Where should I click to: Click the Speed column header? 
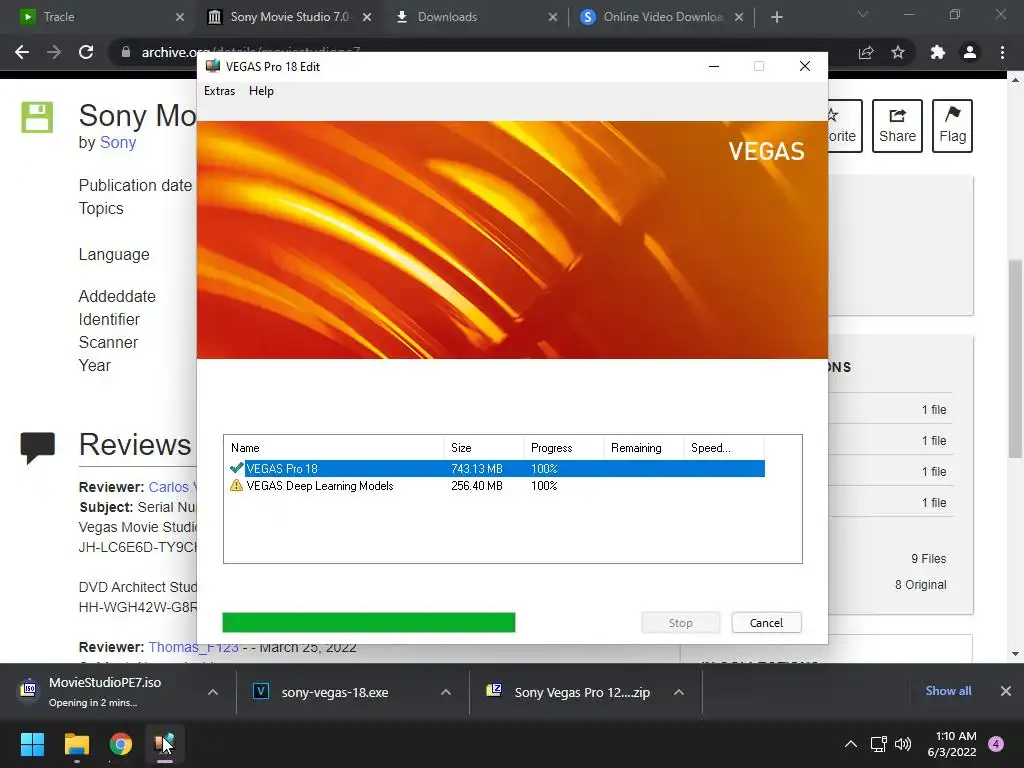click(x=724, y=447)
